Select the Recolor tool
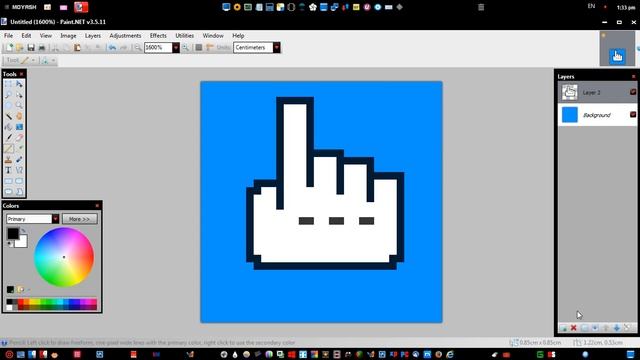 click(19, 159)
